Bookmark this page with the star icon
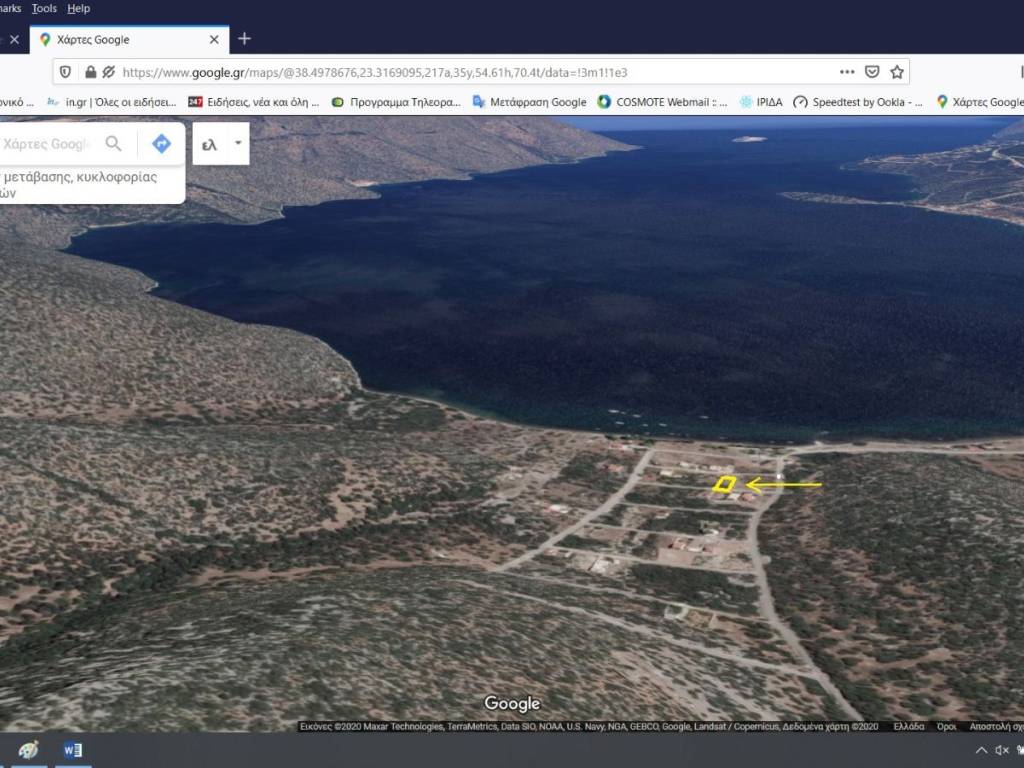The image size is (1024, 768). 897,72
